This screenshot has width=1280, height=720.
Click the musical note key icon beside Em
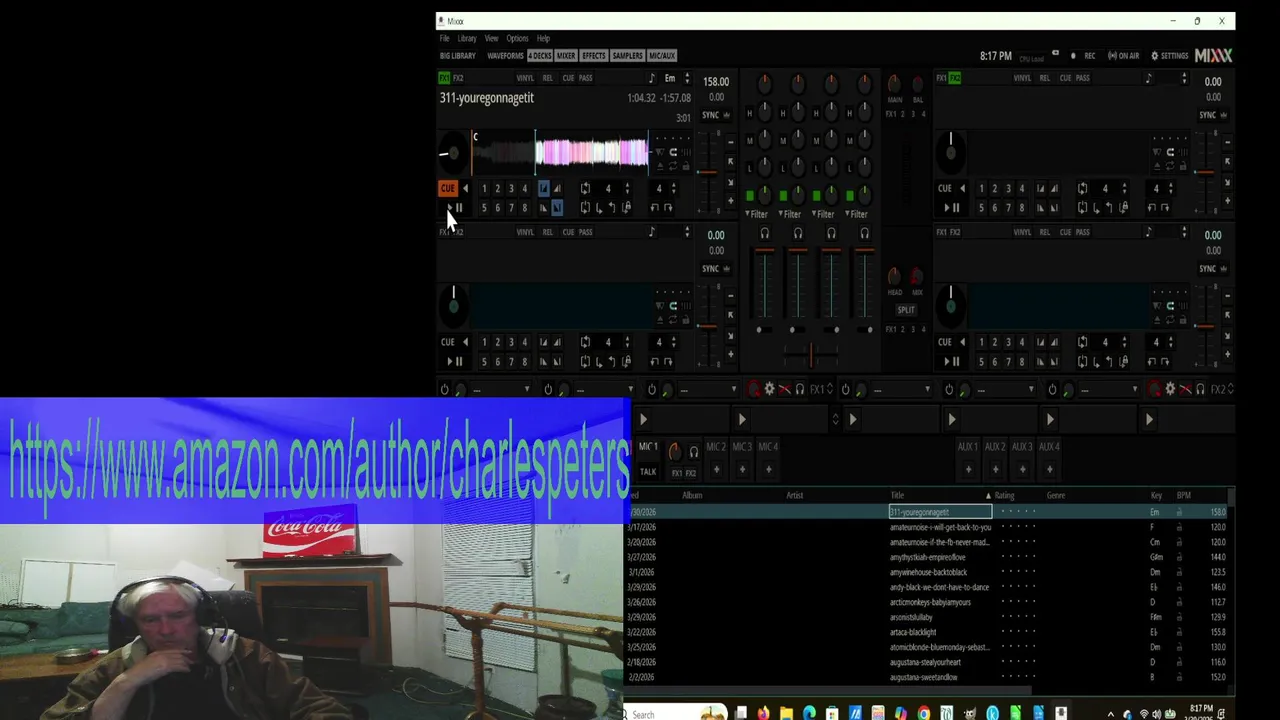coord(652,78)
